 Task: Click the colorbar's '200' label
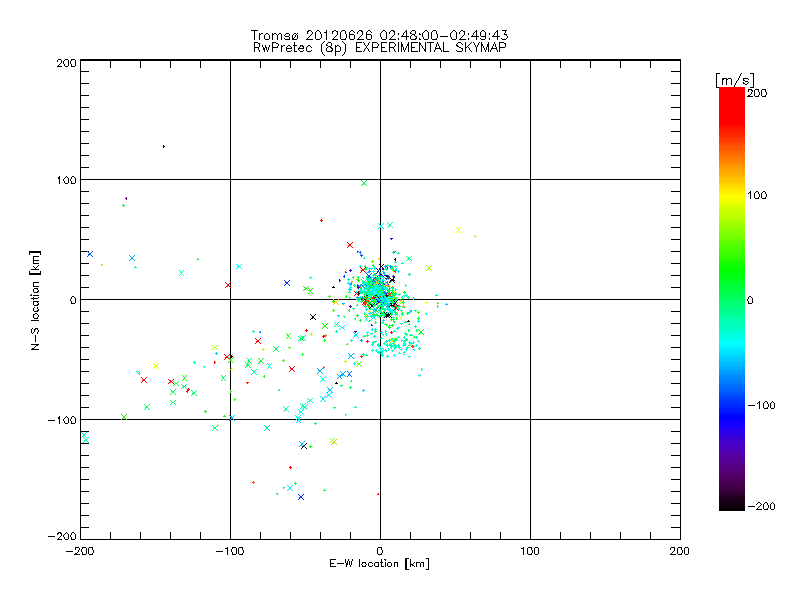(x=757, y=93)
